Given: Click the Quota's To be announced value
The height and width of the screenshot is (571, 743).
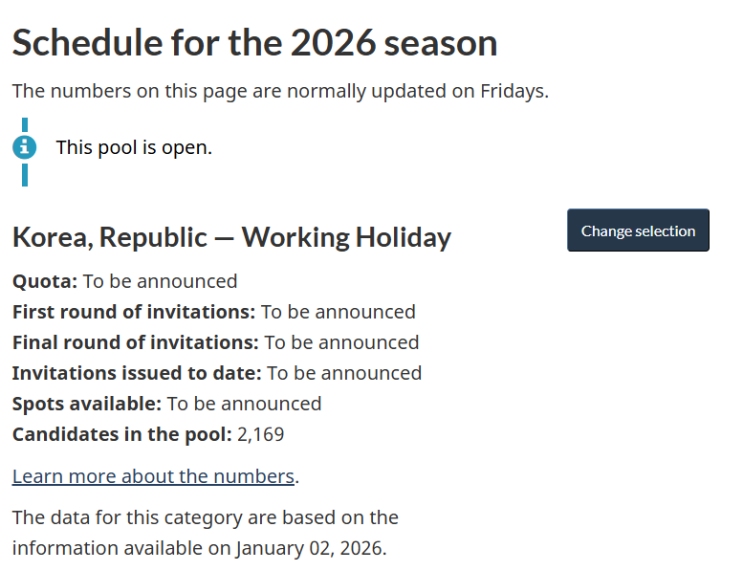Looking at the screenshot, I should [x=160, y=281].
